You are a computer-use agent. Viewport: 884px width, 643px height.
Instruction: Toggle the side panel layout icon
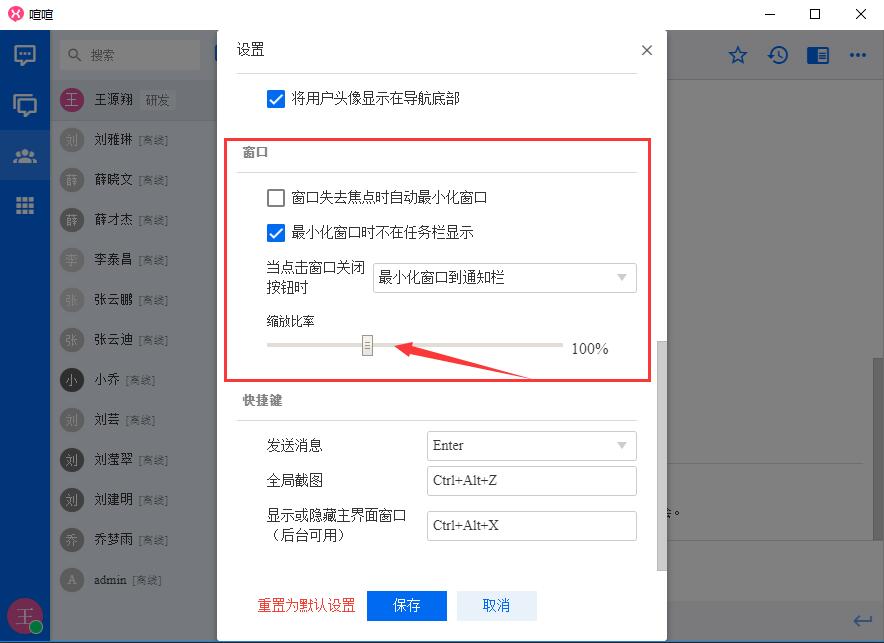818,55
